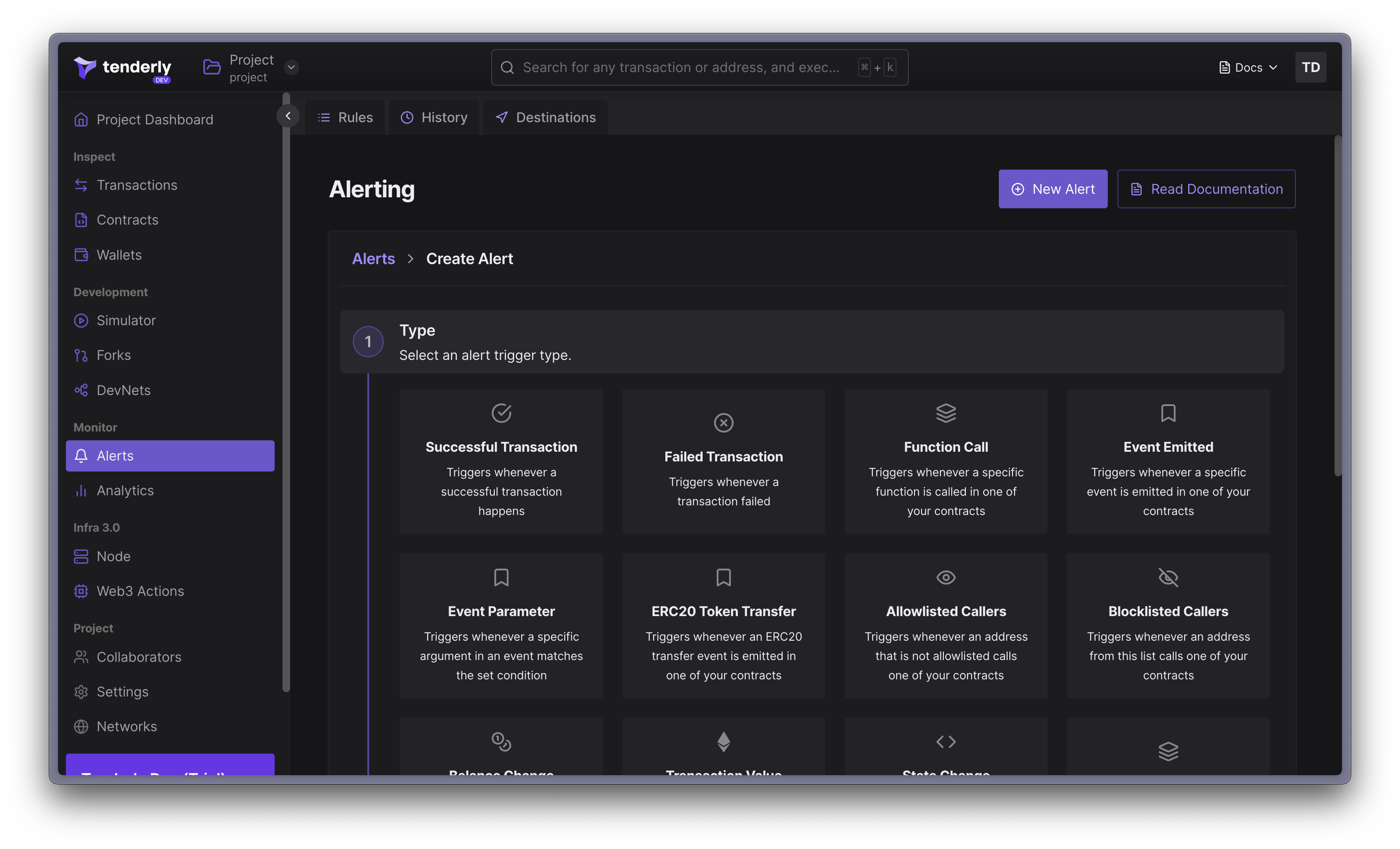
Task: Click the 'Inspect' sidebar section label
Action: [94, 157]
